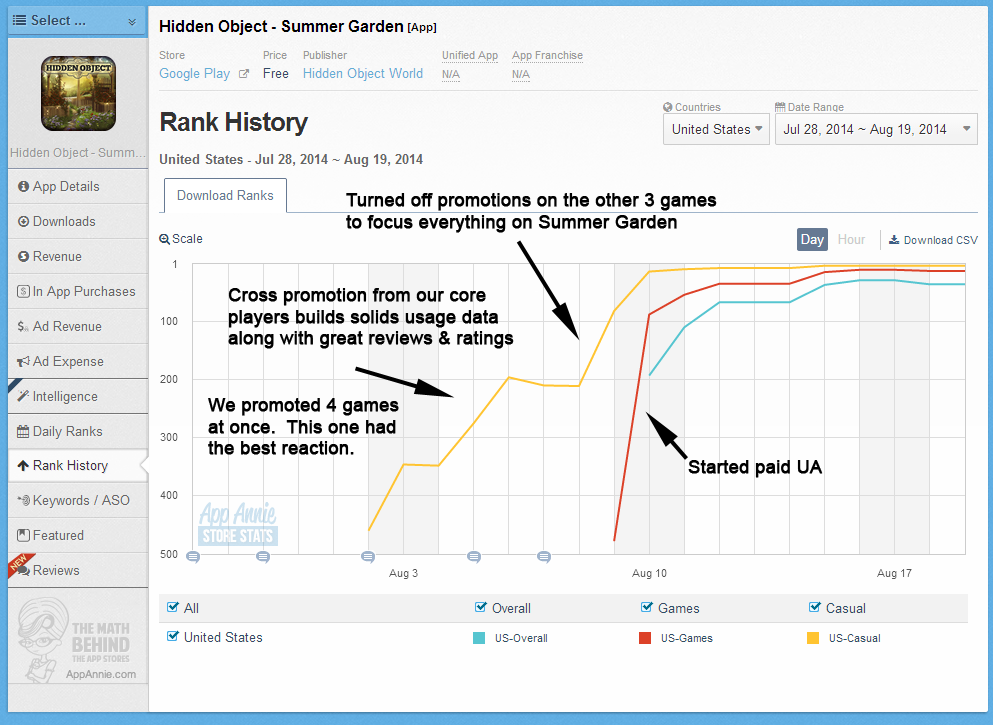
Task: Click the first event comment marker on chart axis
Action: 193,557
